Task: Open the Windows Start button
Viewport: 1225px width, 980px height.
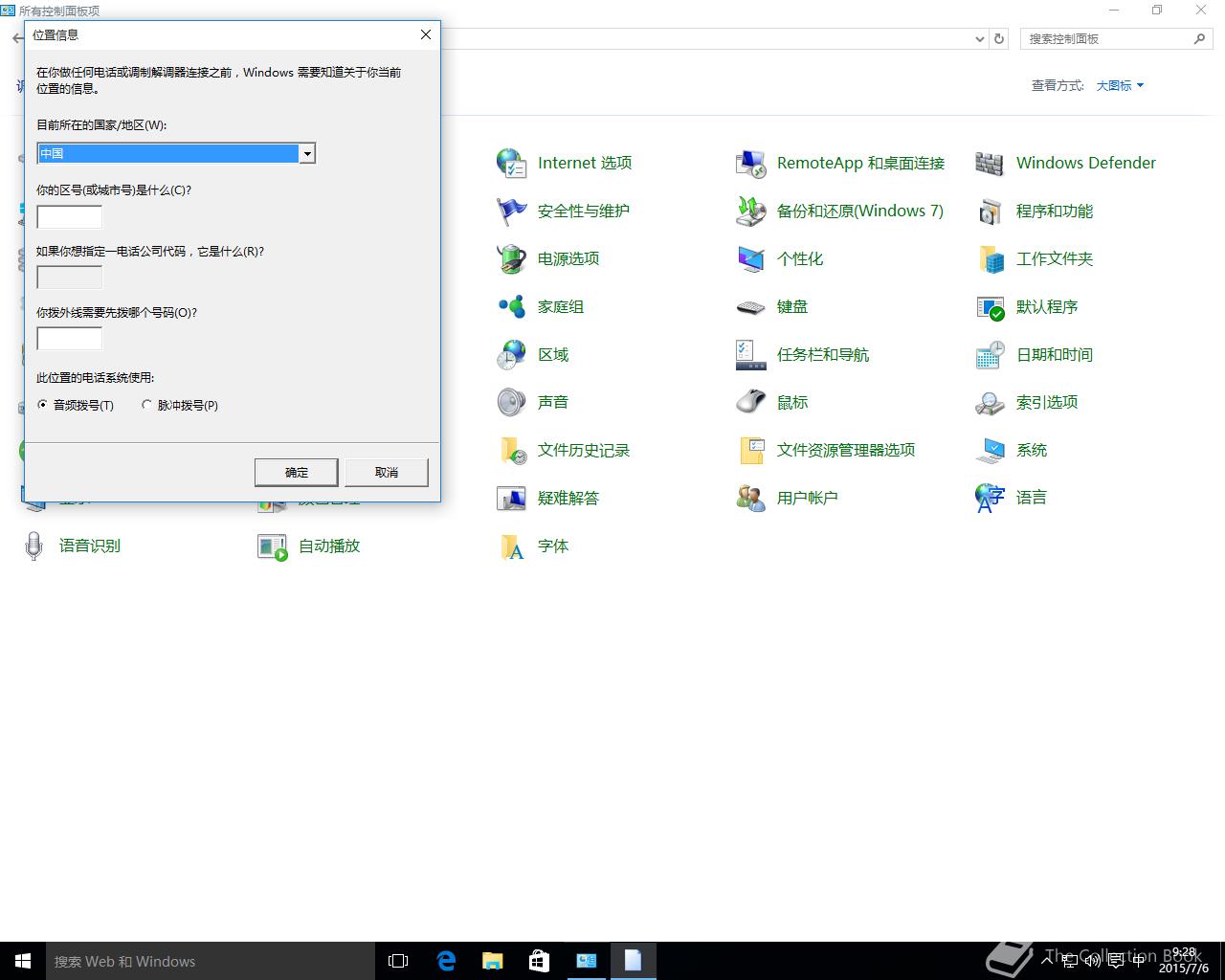Action: (23, 961)
